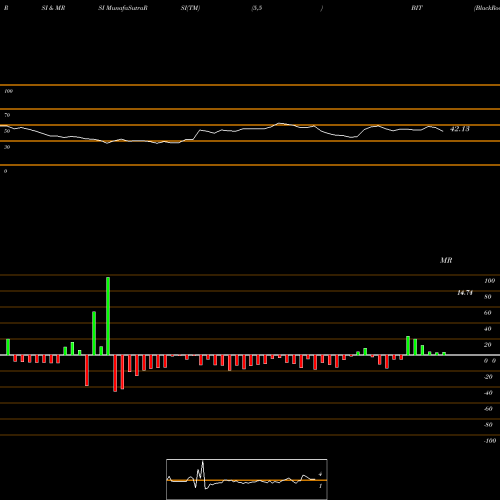Click the MR value label 14.74
The width and height of the screenshot is (500, 500).
(x=465, y=293)
